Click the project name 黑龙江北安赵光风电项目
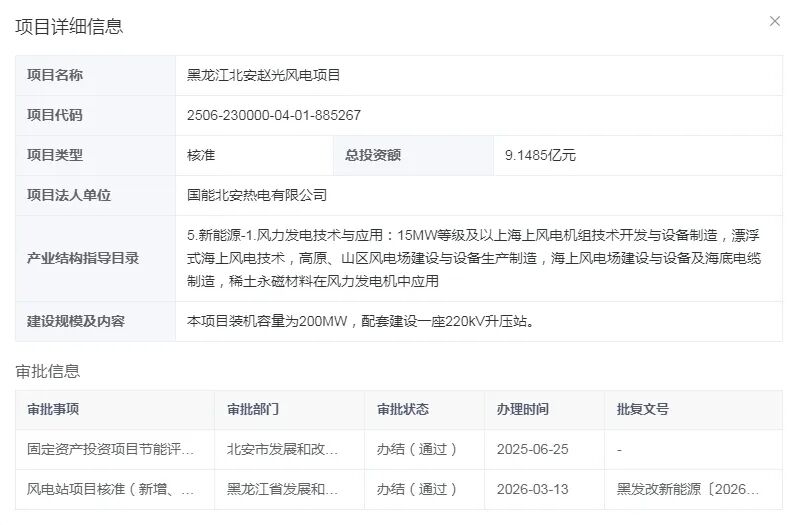Viewport: 798px width, 525px height. [264, 75]
